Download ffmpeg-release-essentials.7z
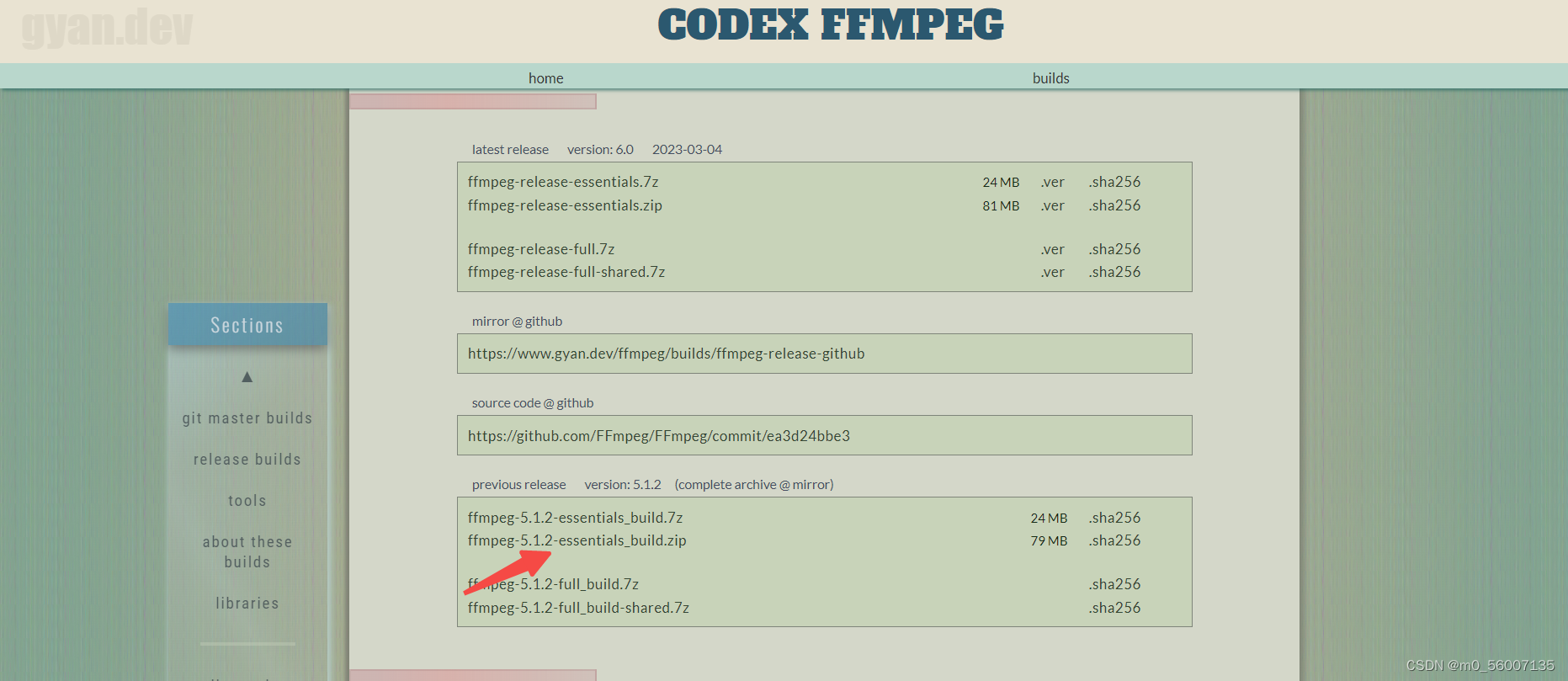The image size is (1568, 681). pyautogui.click(x=563, y=182)
